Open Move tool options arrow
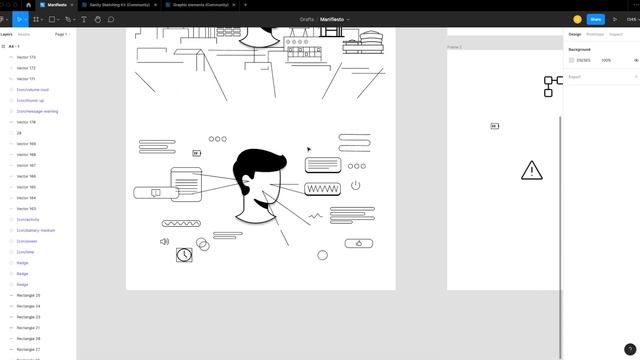 tap(25, 20)
